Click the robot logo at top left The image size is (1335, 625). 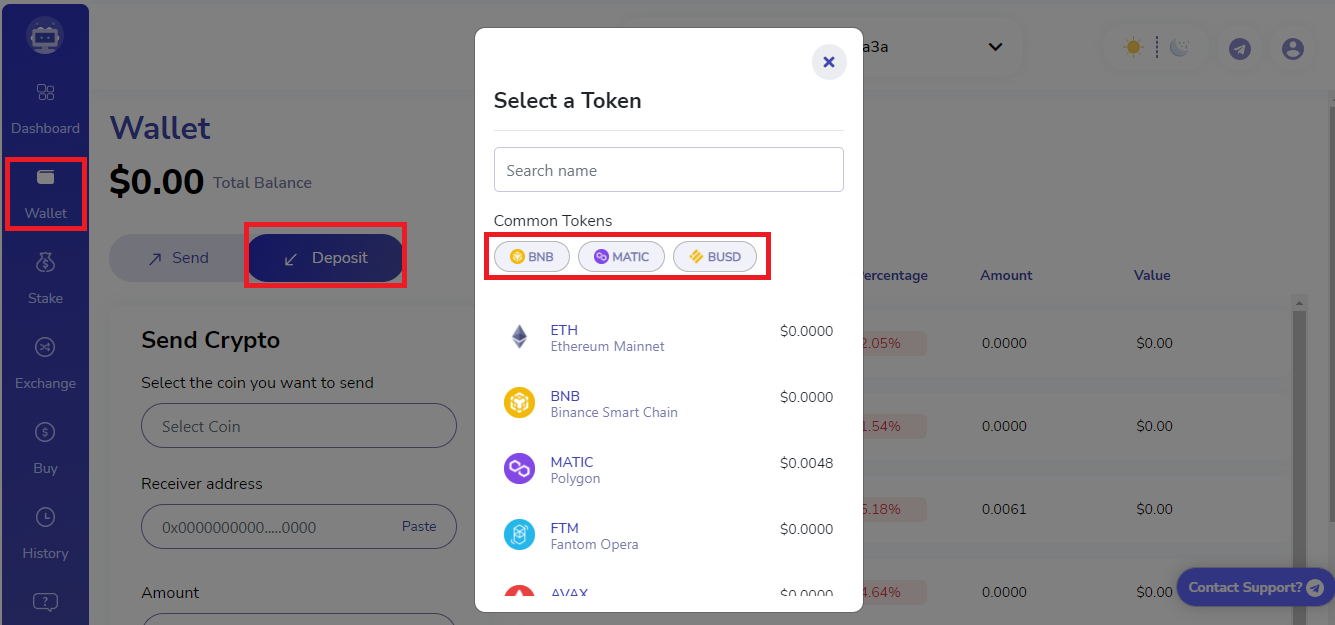[45, 36]
